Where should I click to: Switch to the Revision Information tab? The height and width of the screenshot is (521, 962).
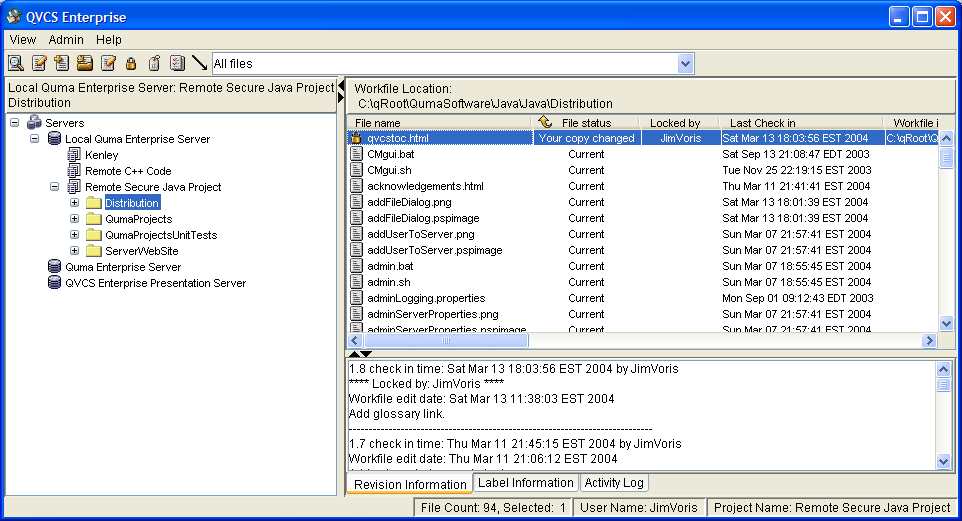click(x=410, y=484)
